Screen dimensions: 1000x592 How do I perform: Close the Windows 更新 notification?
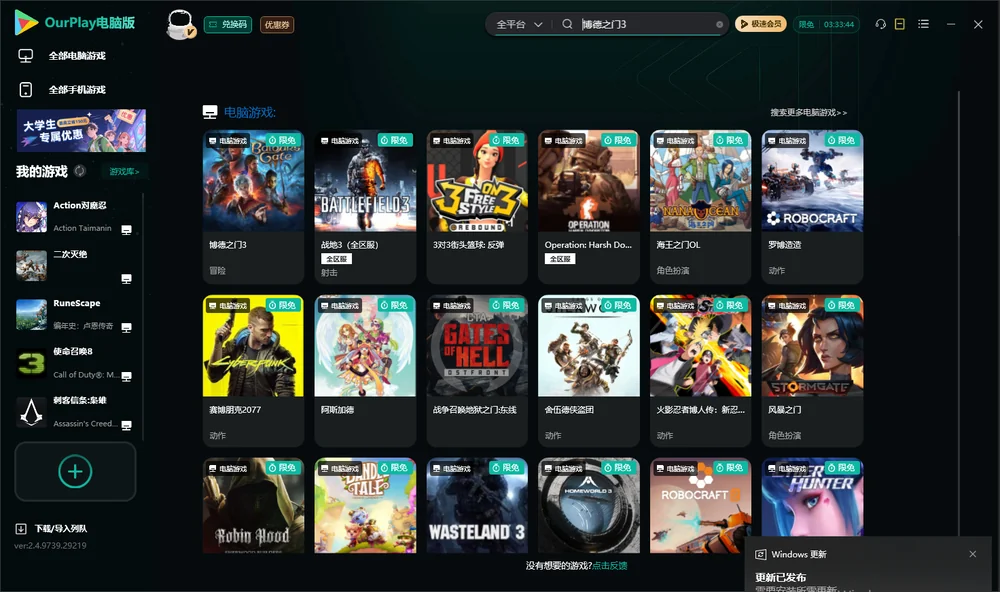pos(973,554)
